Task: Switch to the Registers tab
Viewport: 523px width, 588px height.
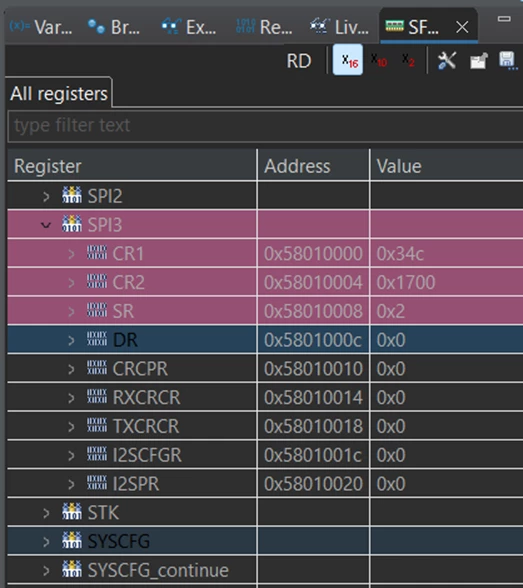Action: (264, 27)
